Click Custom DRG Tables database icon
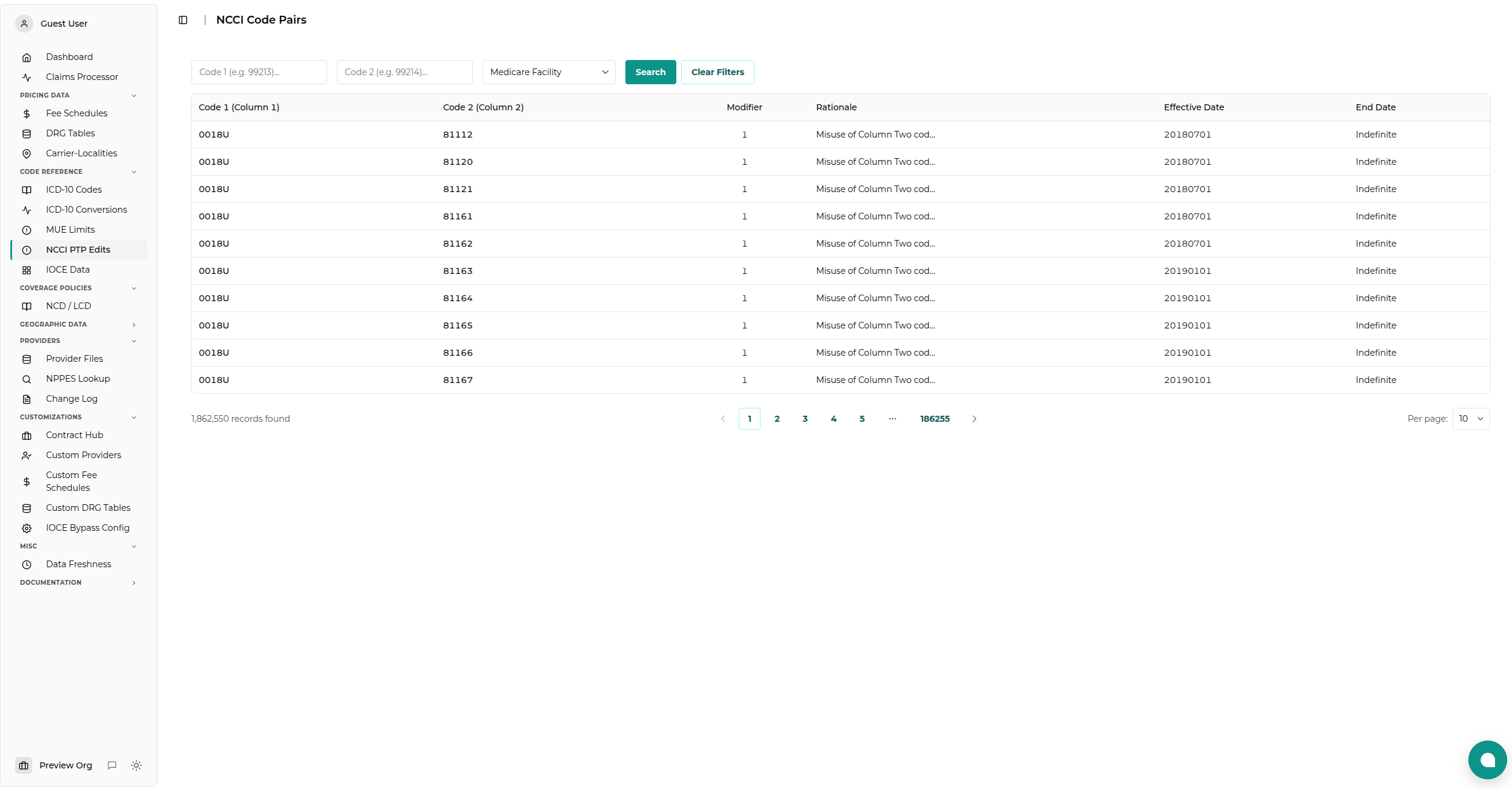 click(x=27, y=508)
